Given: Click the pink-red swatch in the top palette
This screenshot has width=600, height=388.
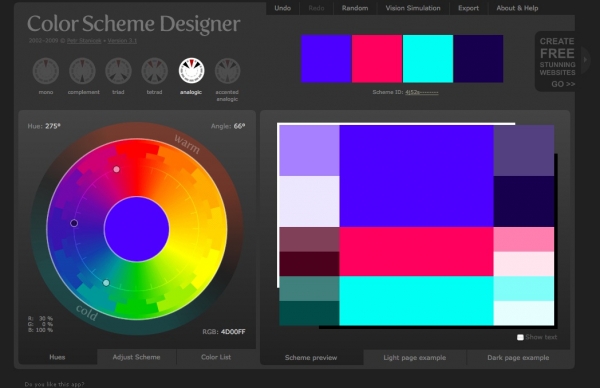Looking at the screenshot, I should [377, 59].
